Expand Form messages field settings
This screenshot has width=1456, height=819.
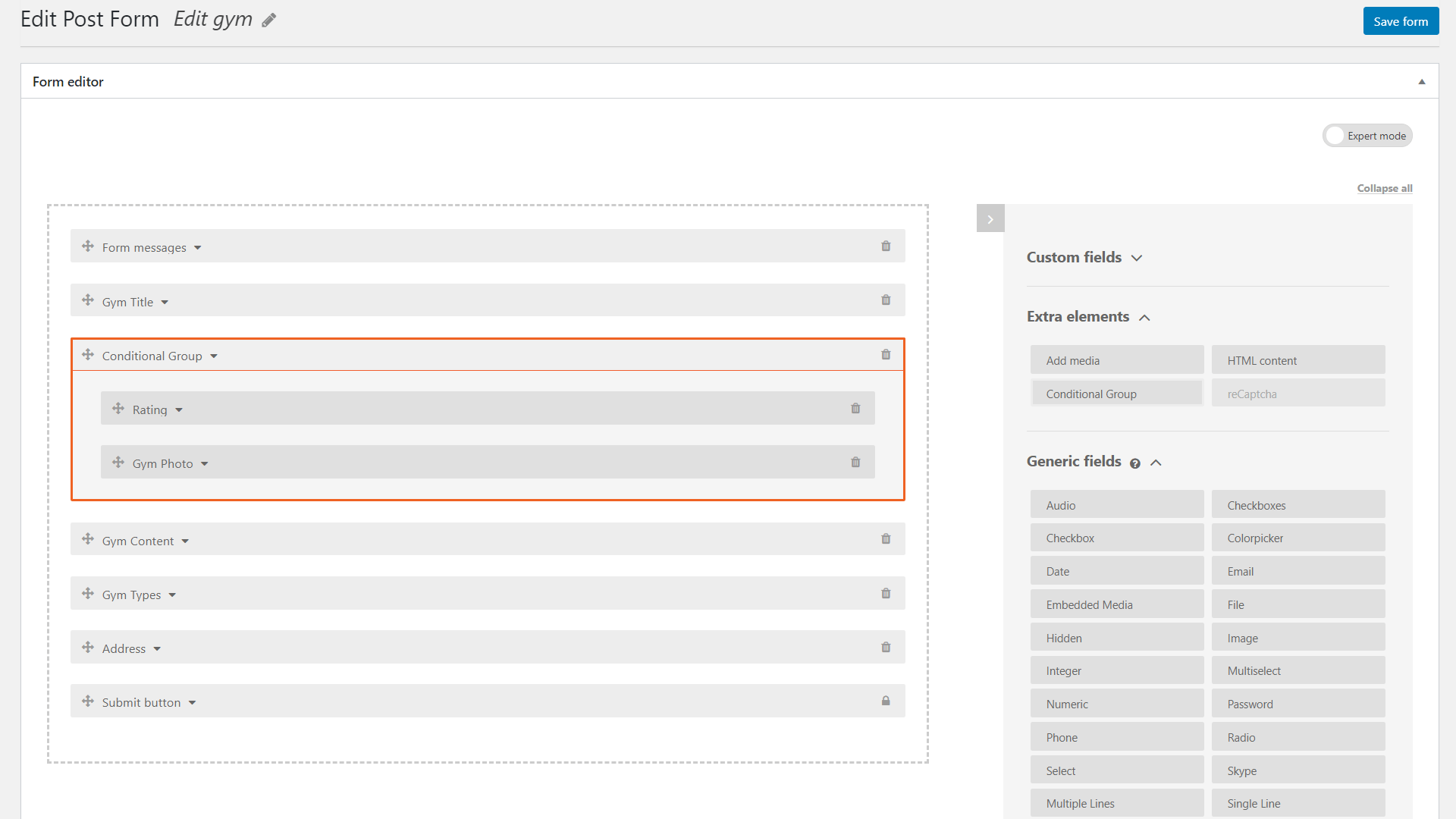[198, 248]
